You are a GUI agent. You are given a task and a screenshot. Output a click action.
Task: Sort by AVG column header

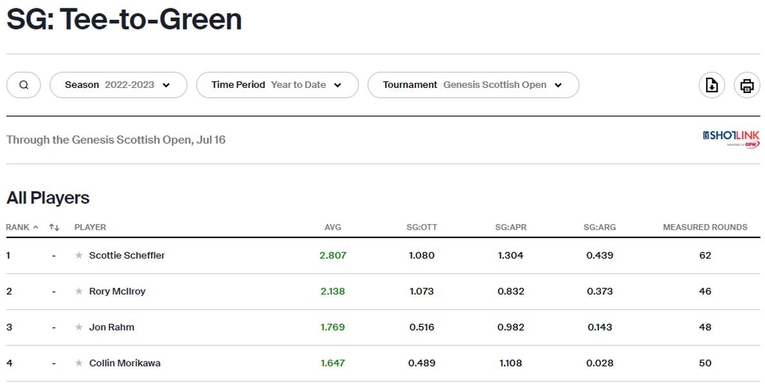click(333, 227)
